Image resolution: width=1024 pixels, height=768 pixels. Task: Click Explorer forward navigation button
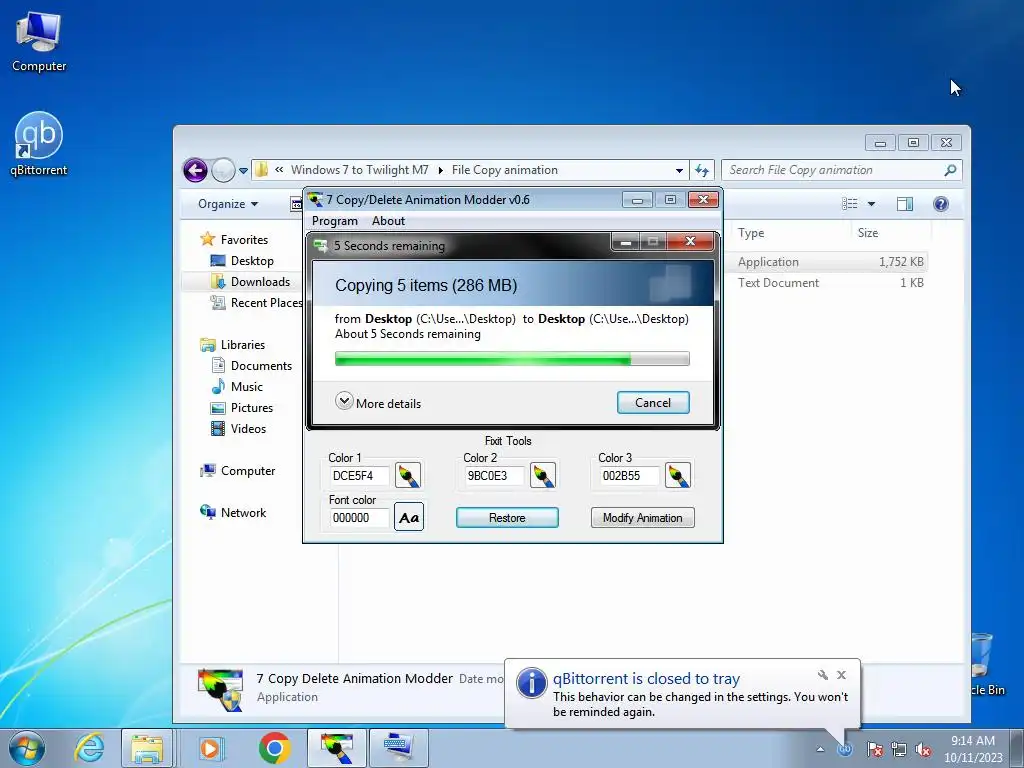pos(223,170)
